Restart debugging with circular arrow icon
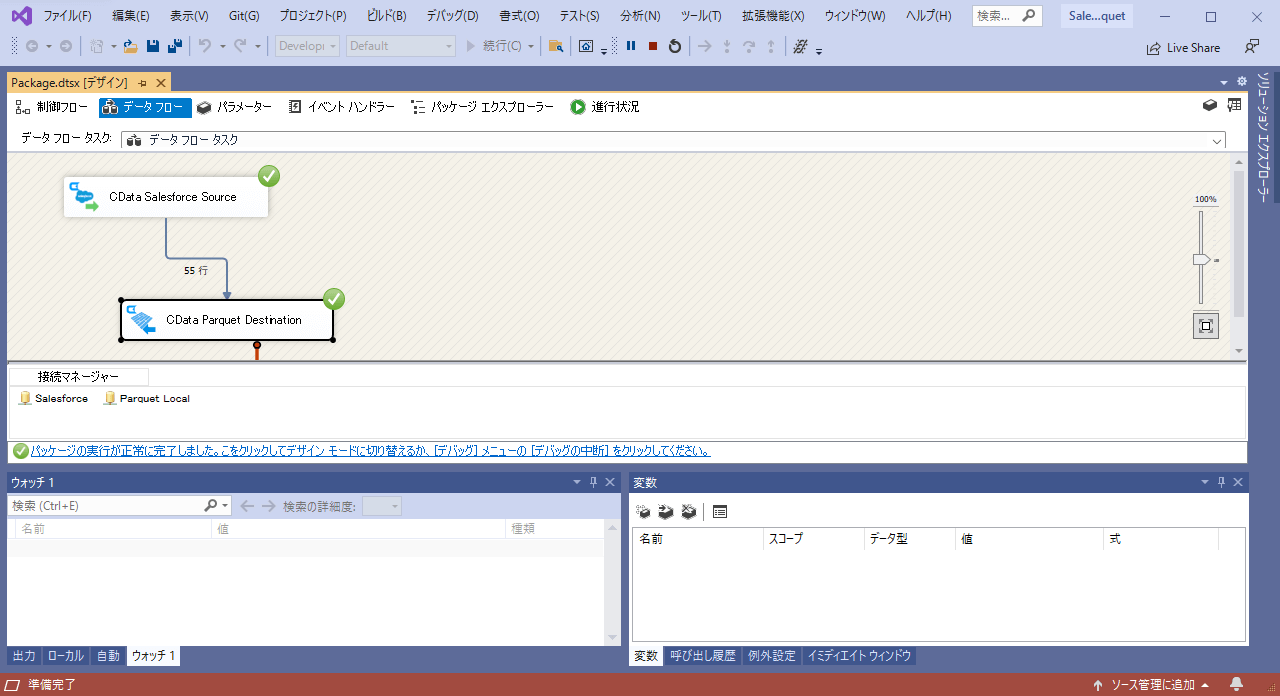The width and height of the screenshot is (1280, 696). coord(675,46)
